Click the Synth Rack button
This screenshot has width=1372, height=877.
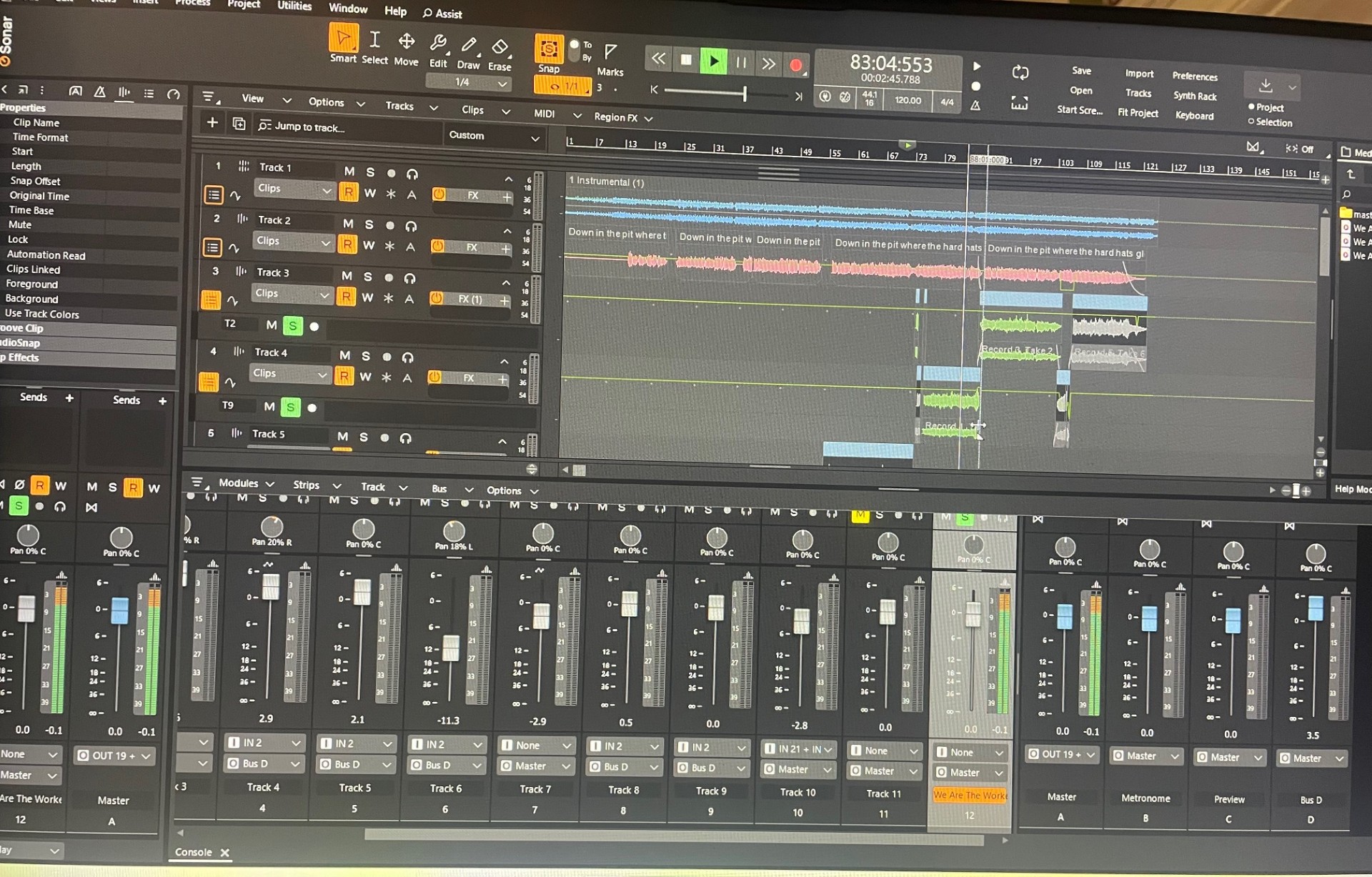point(1195,96)
